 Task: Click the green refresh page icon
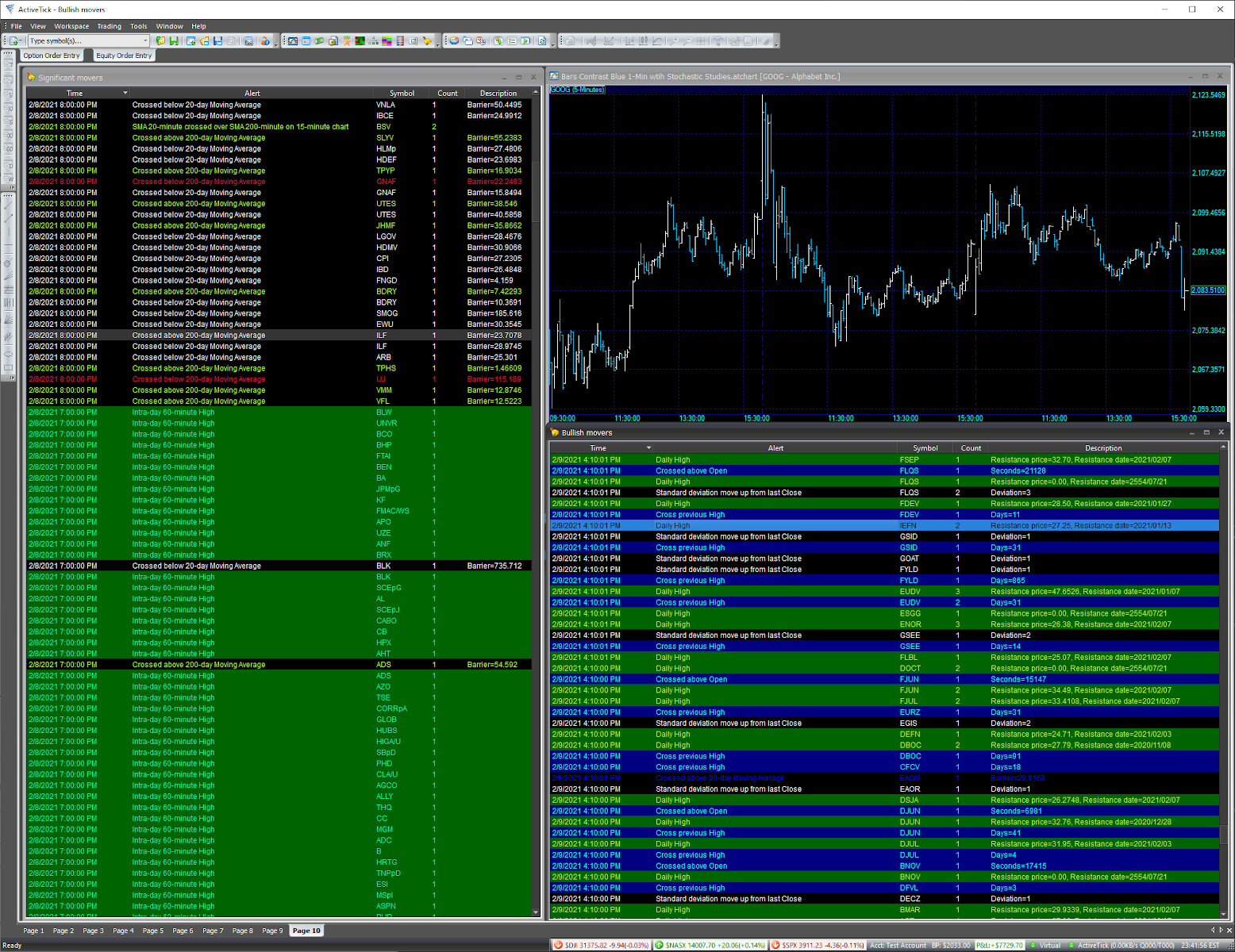click(542, 40)
